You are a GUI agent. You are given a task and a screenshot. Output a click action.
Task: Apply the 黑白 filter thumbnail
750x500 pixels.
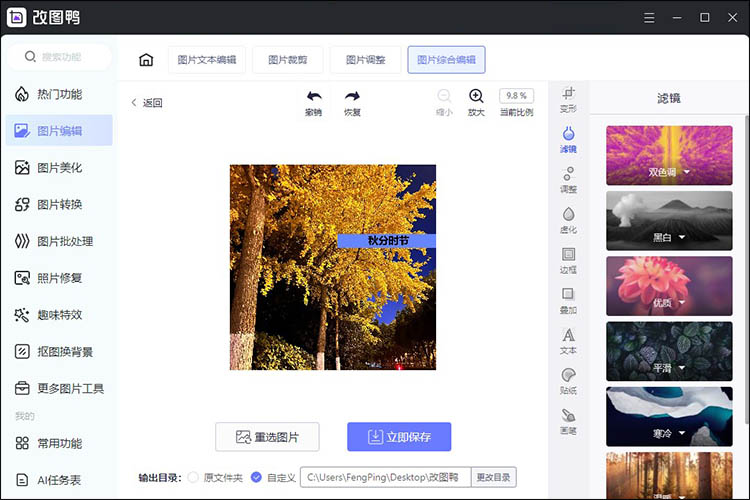coord(669,221)
